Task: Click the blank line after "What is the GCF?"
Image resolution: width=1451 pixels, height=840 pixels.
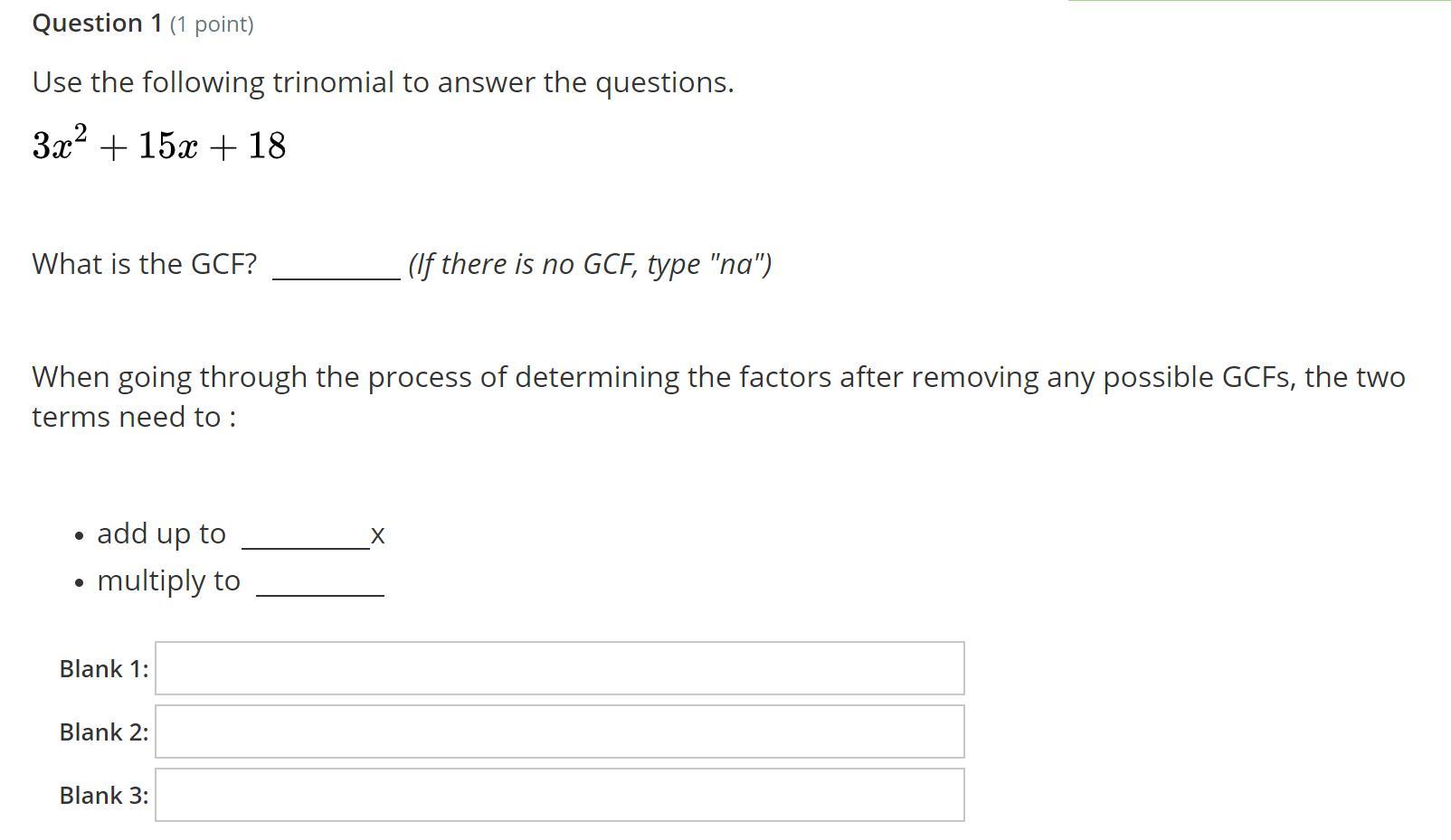Action: (337, 269)
